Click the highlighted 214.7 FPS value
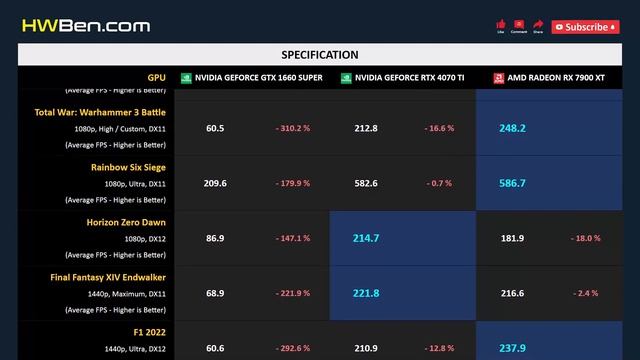 pos(366,238)
